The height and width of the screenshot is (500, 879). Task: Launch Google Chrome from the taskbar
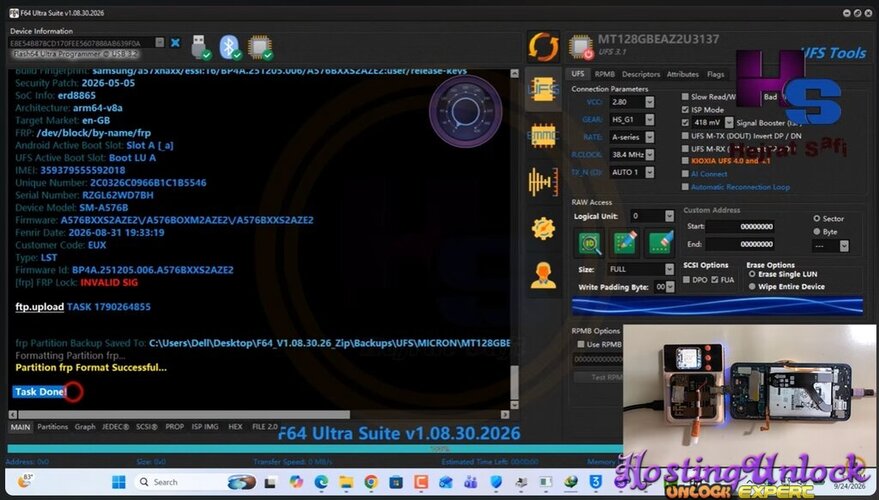tap(371, 482)
